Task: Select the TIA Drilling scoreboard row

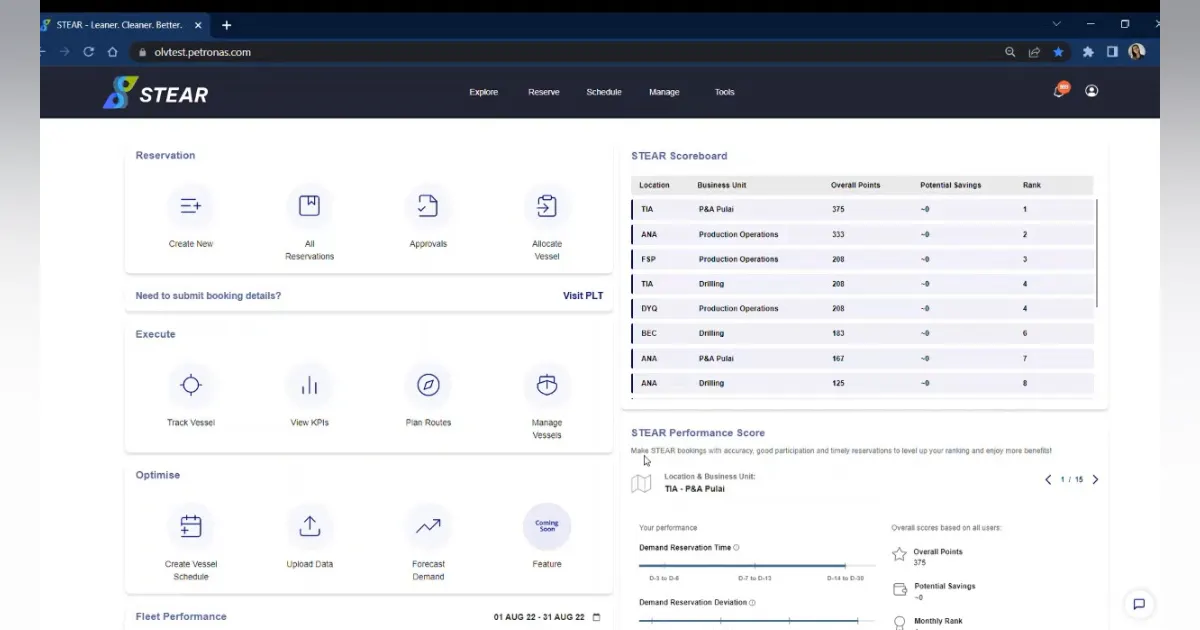Action: (862, 284)
